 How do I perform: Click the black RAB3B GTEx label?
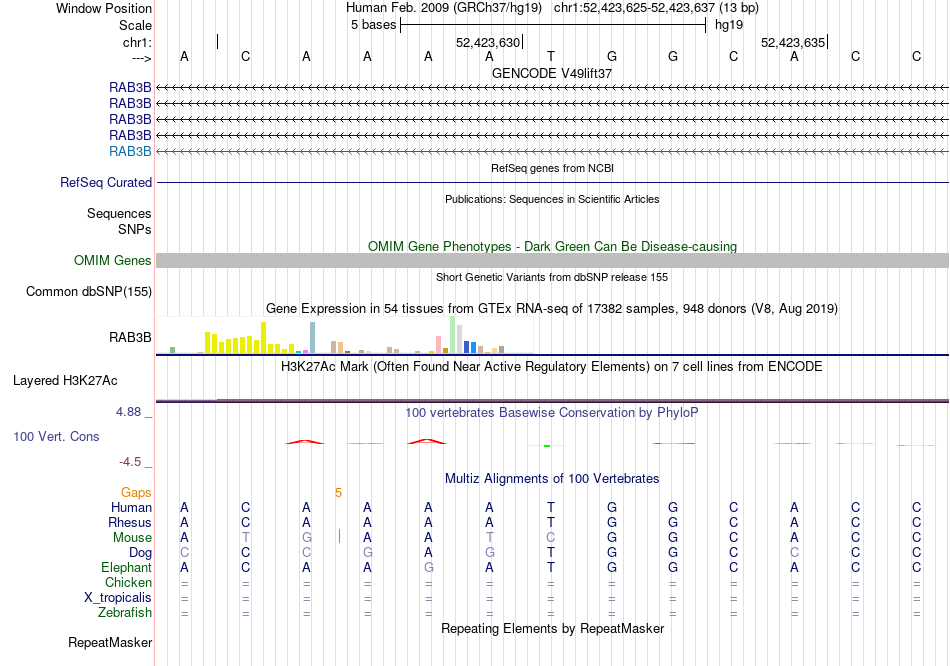click(130, 338)
